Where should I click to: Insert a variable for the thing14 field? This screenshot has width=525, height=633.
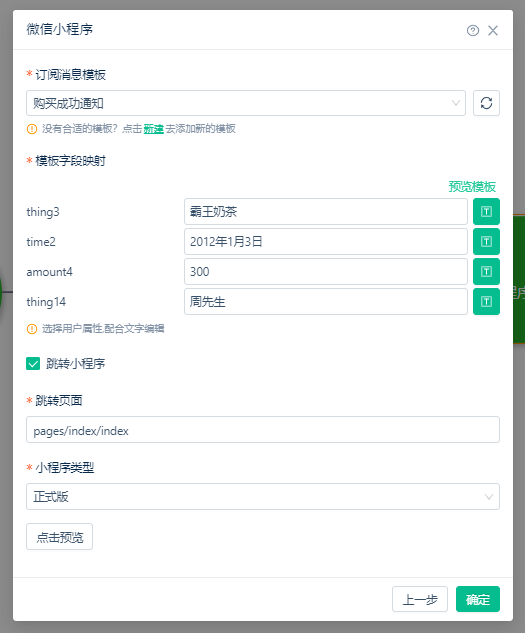486,302
